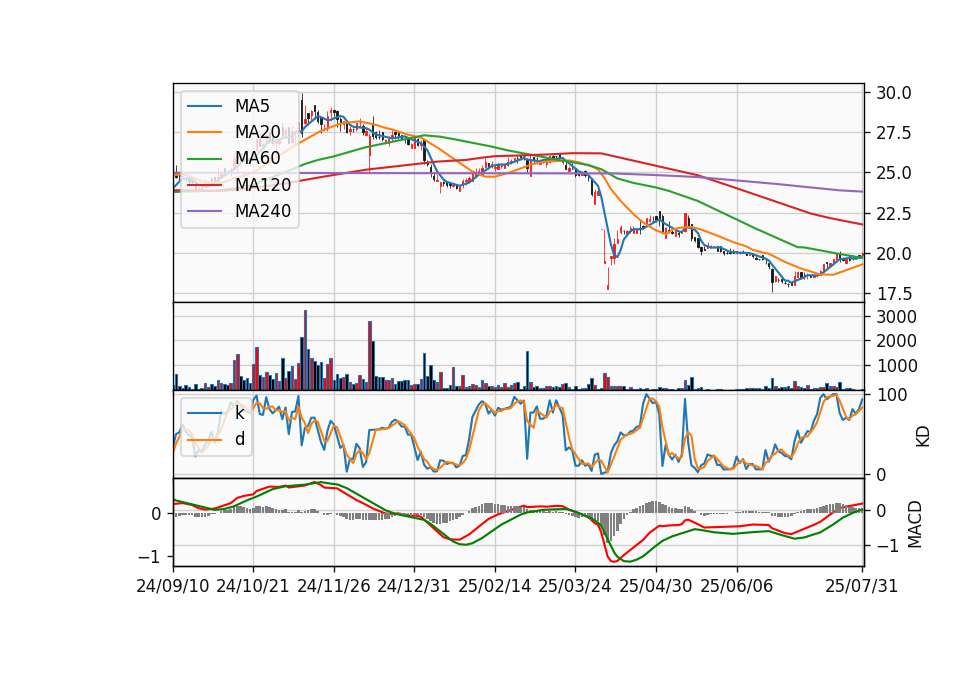Image resolution: width=960 pixels, height=690 pixels.
Task: Click the blue MA5 legend line sample
Action: coord(204,107)
